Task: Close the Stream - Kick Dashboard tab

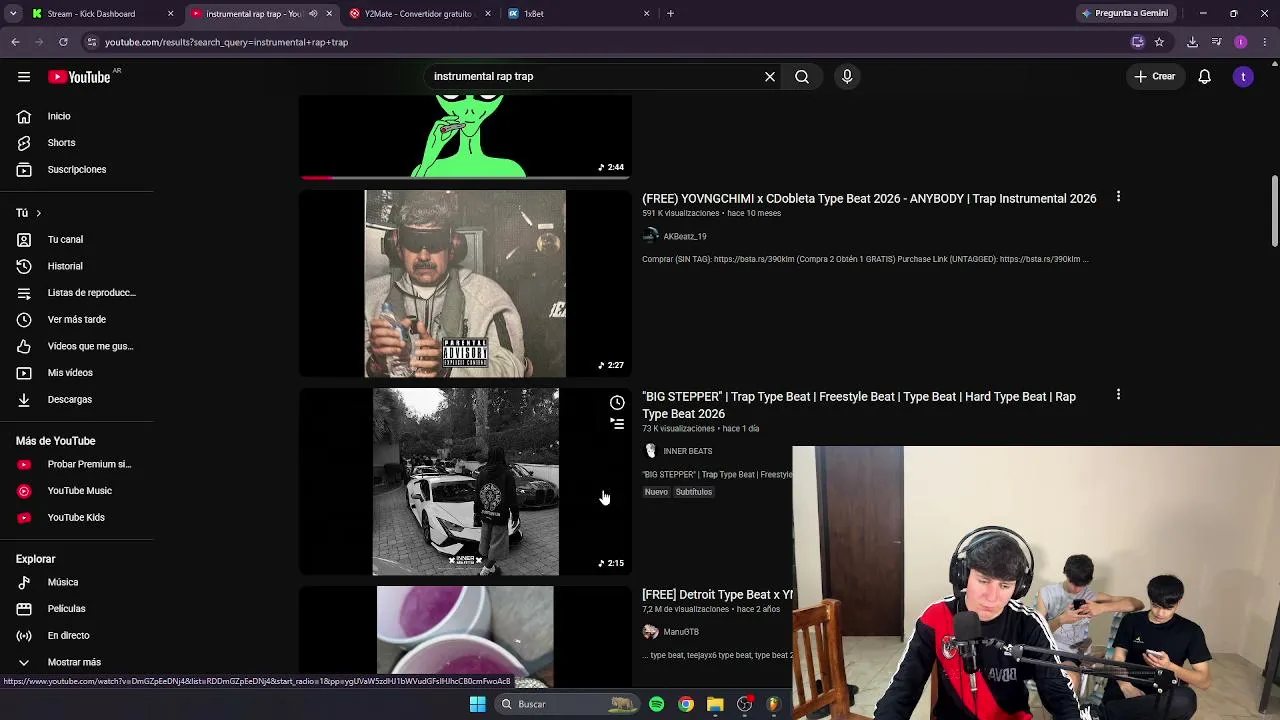Action: (x=170, y=14)
